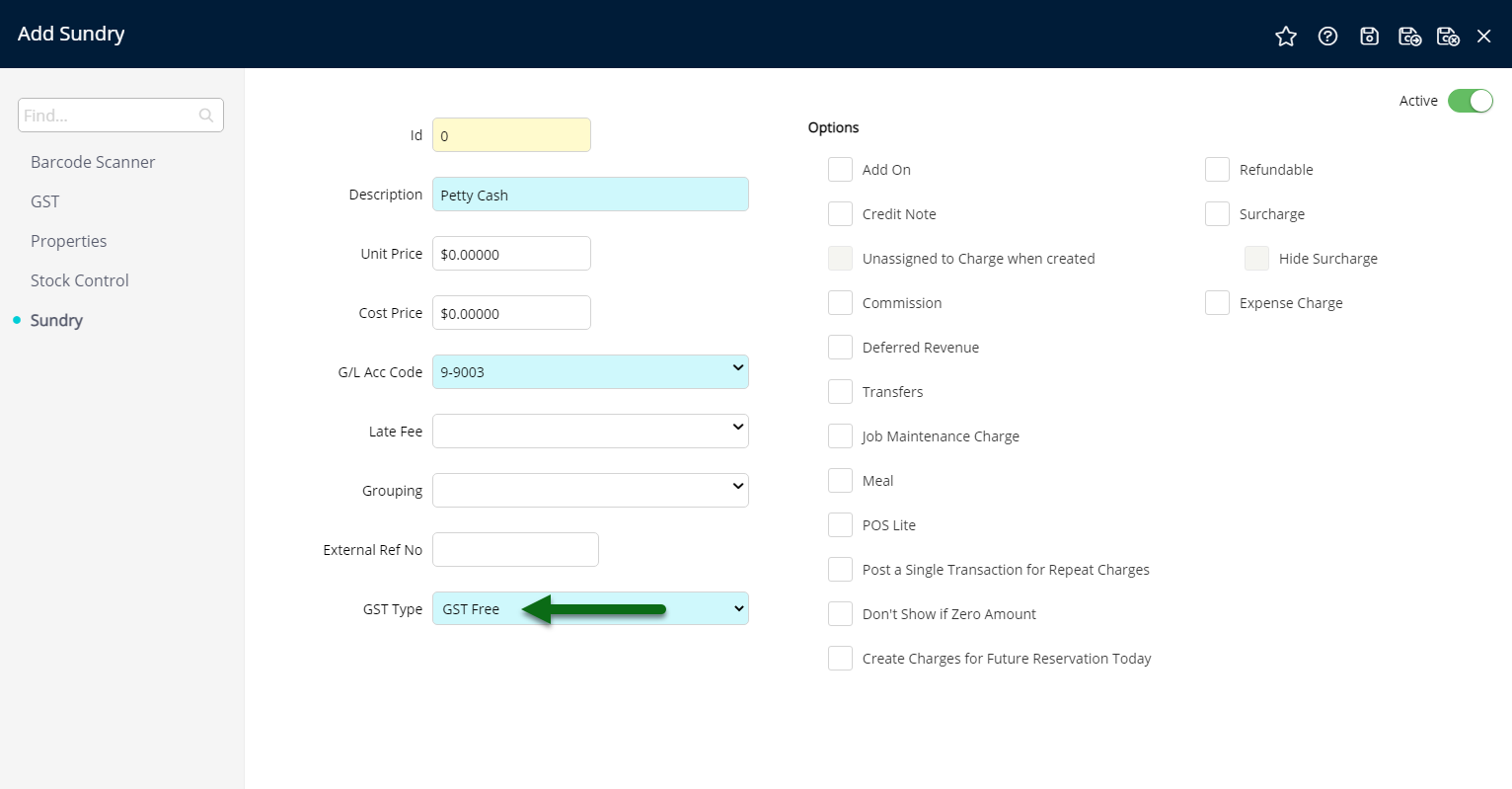Enable Post a Single Transaction for Repeat Charges
The image size is (1512, 789).
(x=840, y=569)
